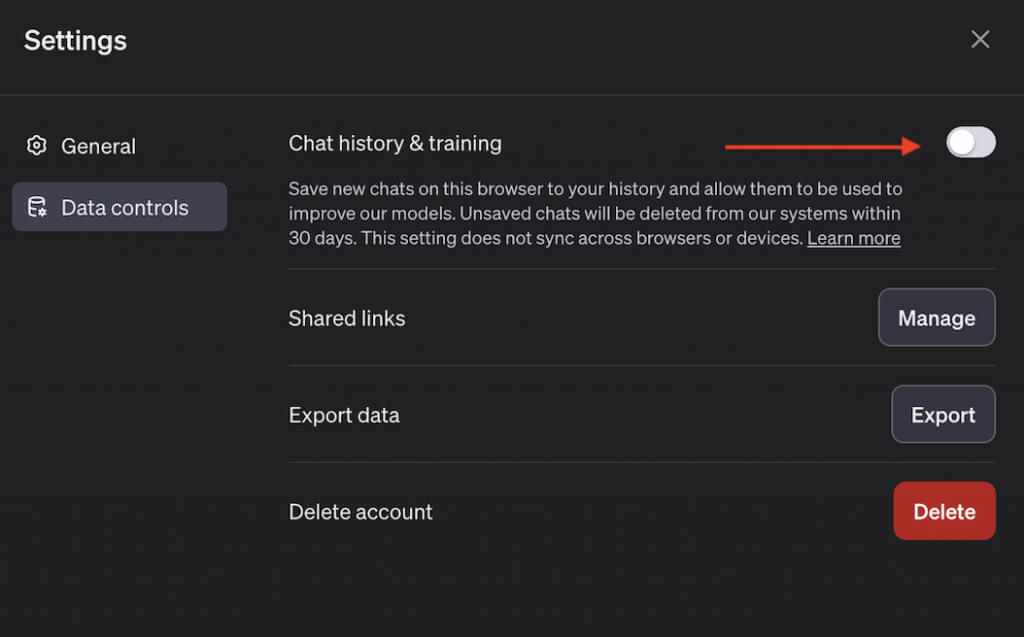This screenshot has height=637, width=1024.
Task: Open the General settings tab
Action: (98, 146)
